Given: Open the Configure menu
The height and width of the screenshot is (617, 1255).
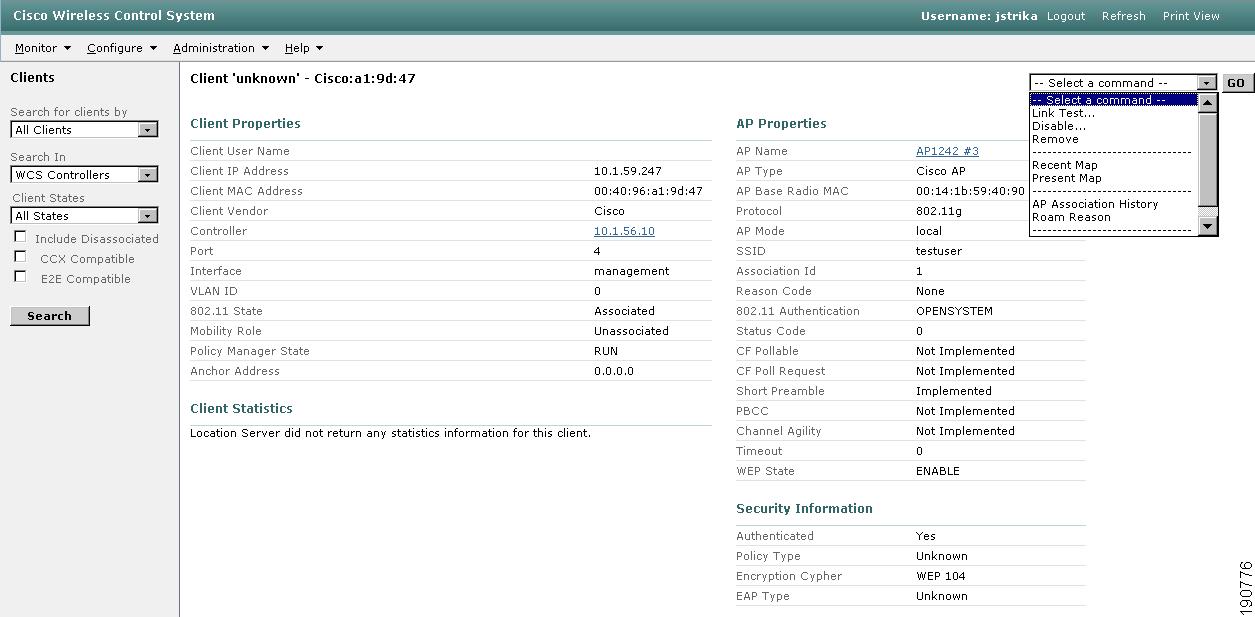Looking at the screenshot, I should [122, 48].
